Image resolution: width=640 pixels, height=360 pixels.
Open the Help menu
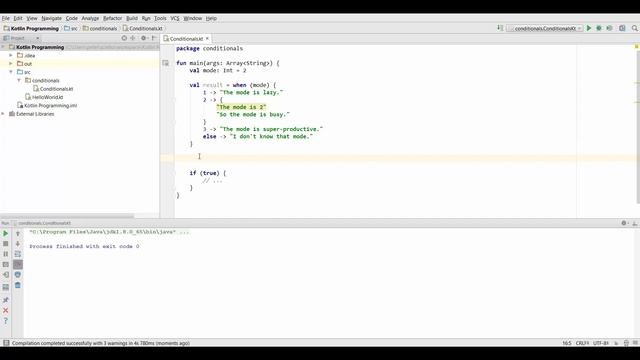point(211,18)
